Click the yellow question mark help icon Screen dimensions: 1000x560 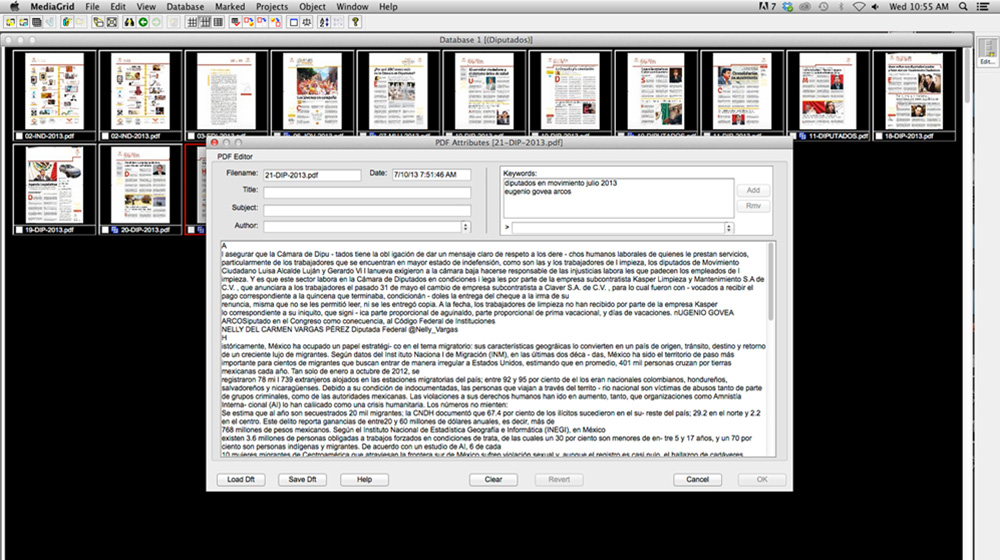click(355, 21)
